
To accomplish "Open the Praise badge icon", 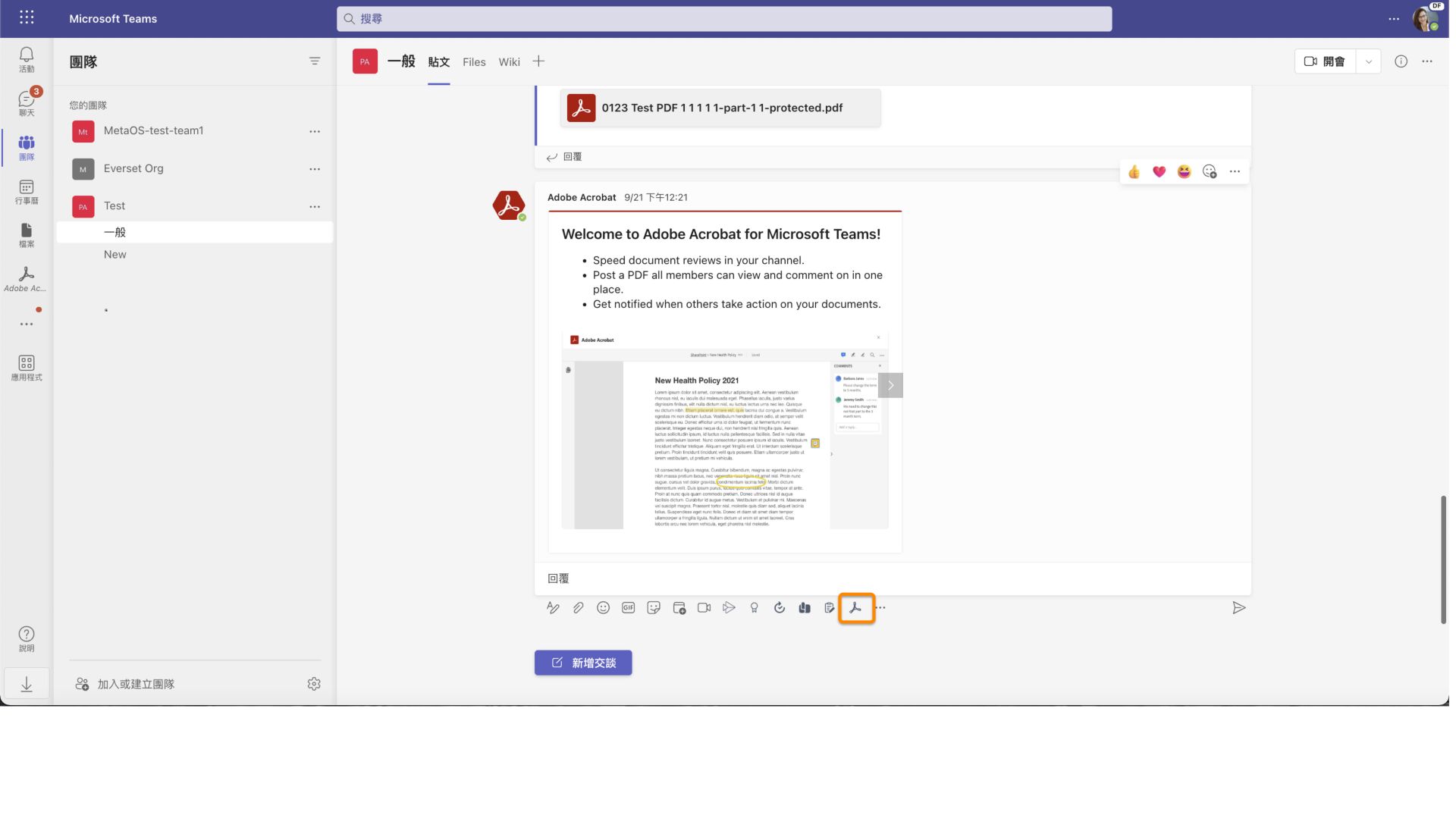I will tap(754, 608).
